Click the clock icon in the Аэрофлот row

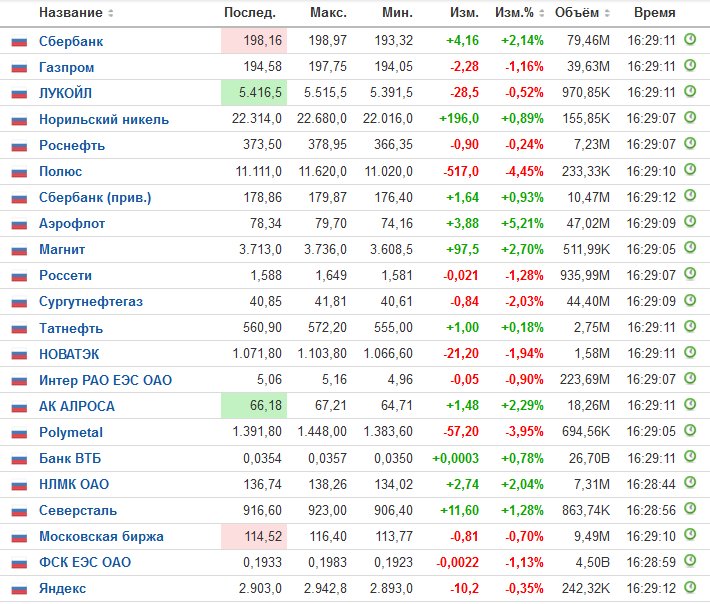point(690,222)
